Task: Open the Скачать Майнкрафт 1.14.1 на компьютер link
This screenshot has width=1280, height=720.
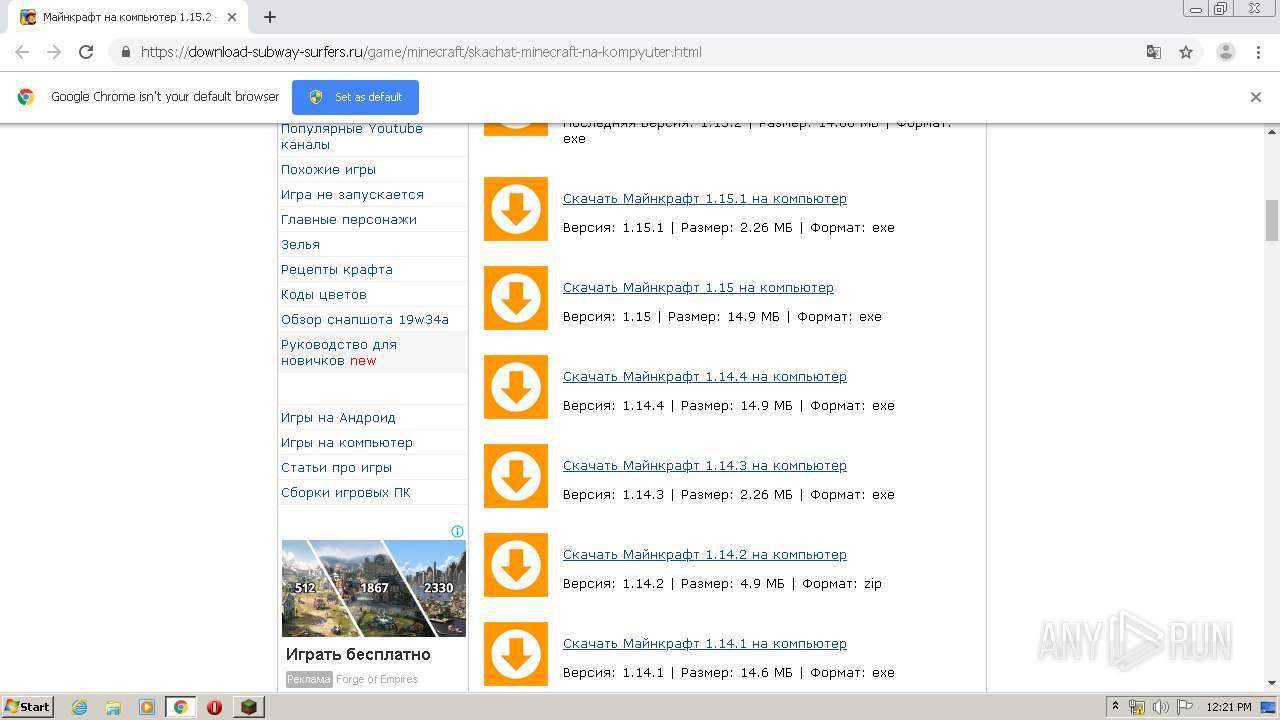Action: pos(705,644)
